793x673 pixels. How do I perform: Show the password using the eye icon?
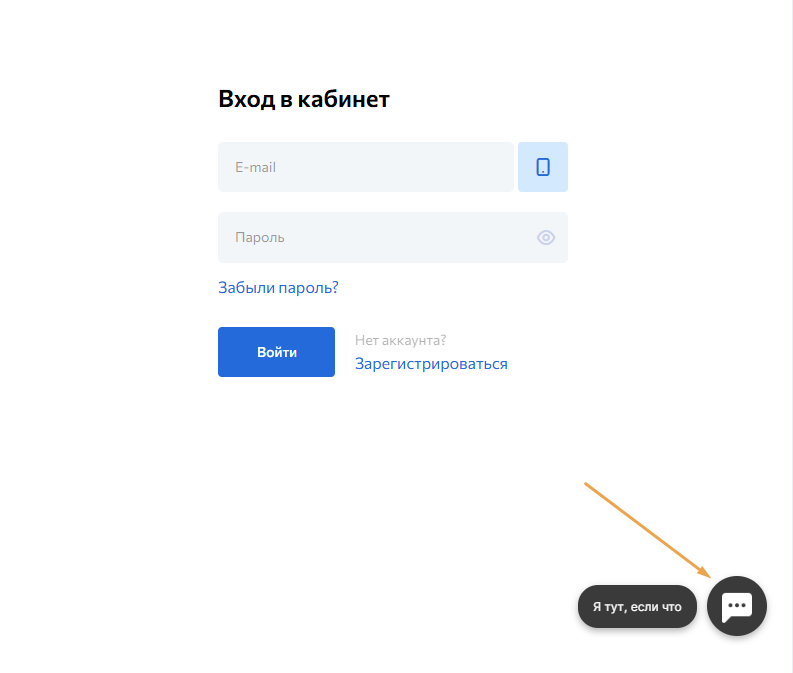(x=546, y=238)
